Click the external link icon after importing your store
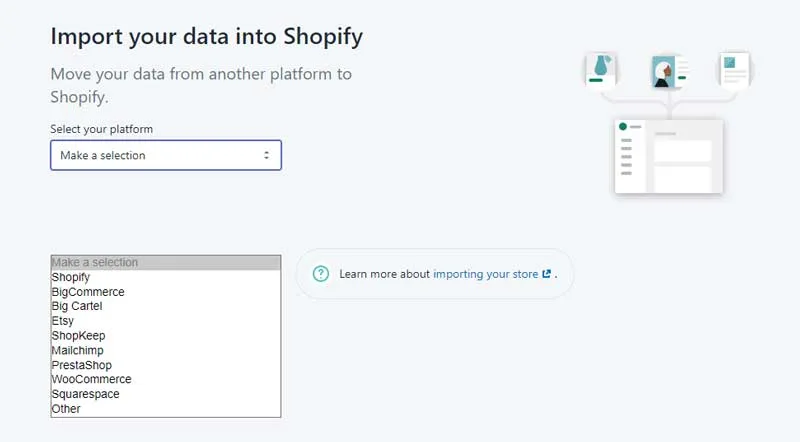 [x=546, y=274]
